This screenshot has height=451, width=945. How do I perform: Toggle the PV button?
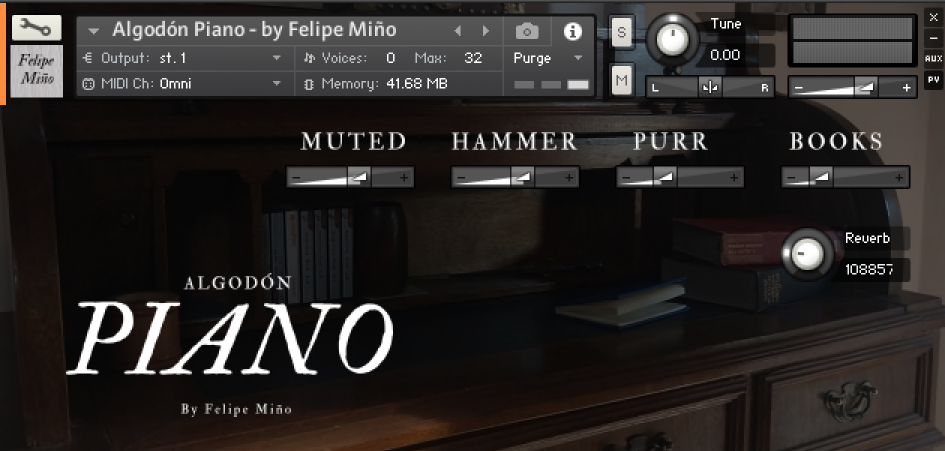934,79
